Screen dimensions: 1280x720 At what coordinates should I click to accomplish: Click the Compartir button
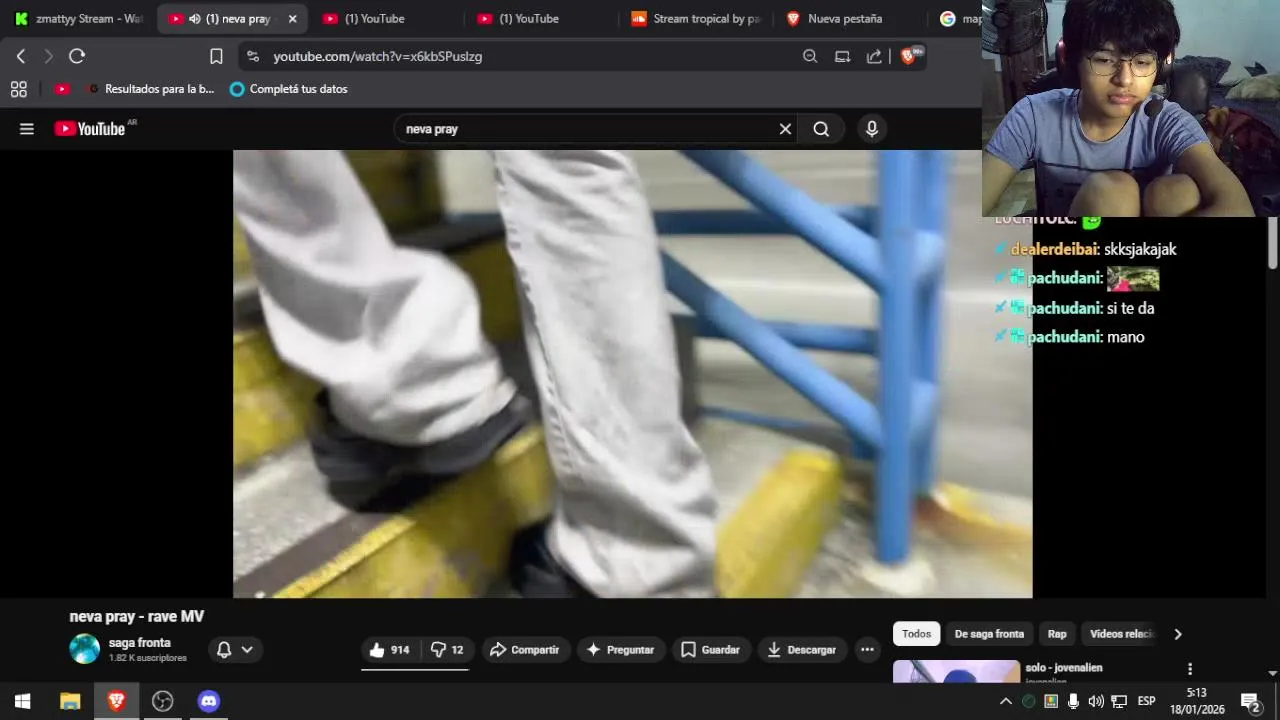[526, 650]
